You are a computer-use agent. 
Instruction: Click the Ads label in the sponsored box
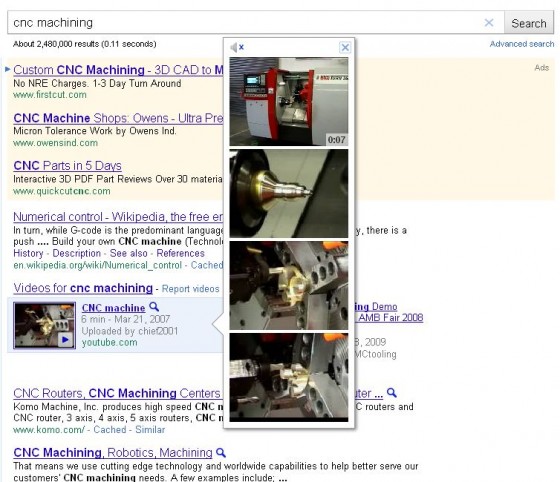(x=541, y=68)
